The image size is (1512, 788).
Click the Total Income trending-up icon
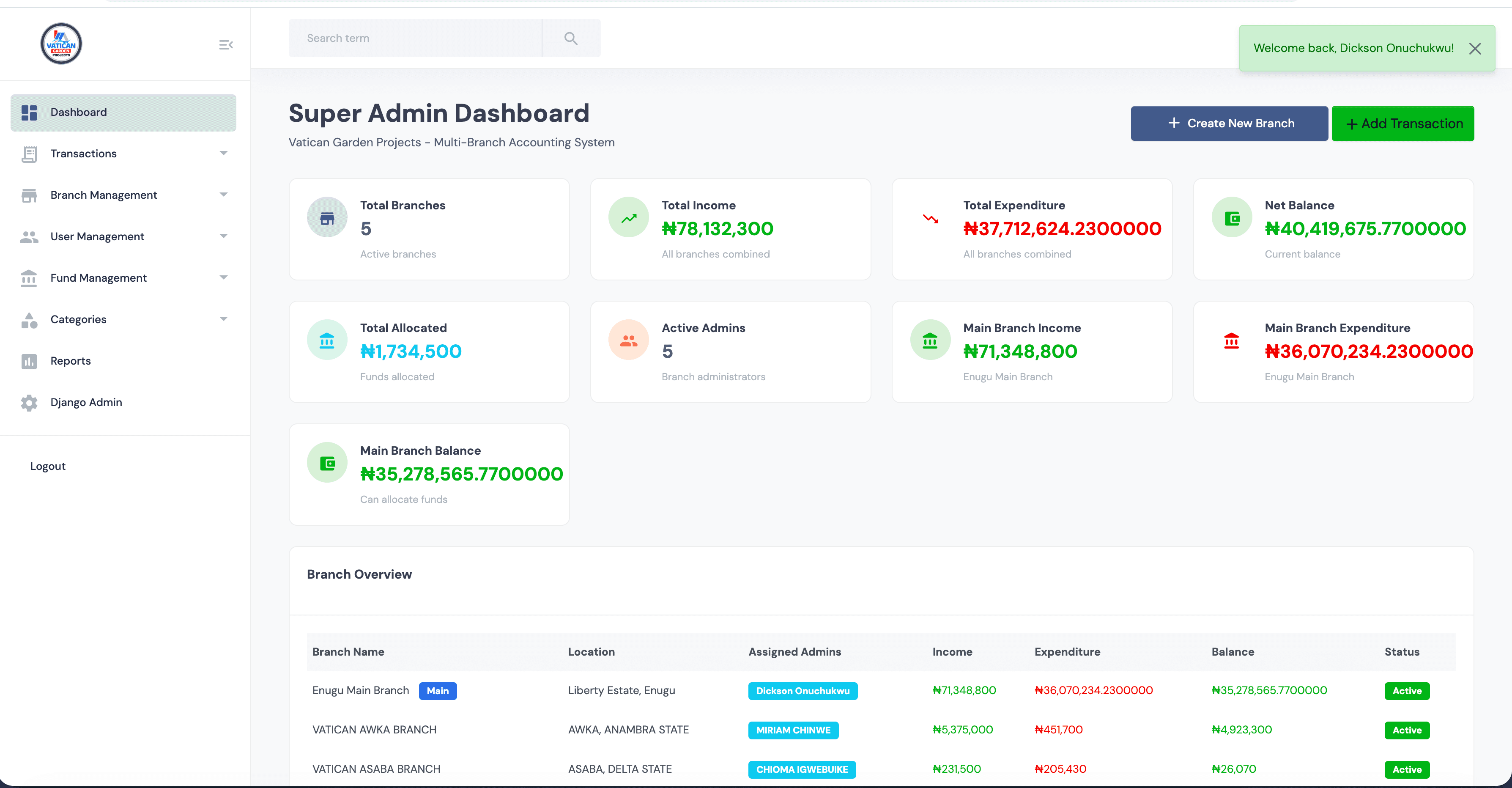point(629,218)
